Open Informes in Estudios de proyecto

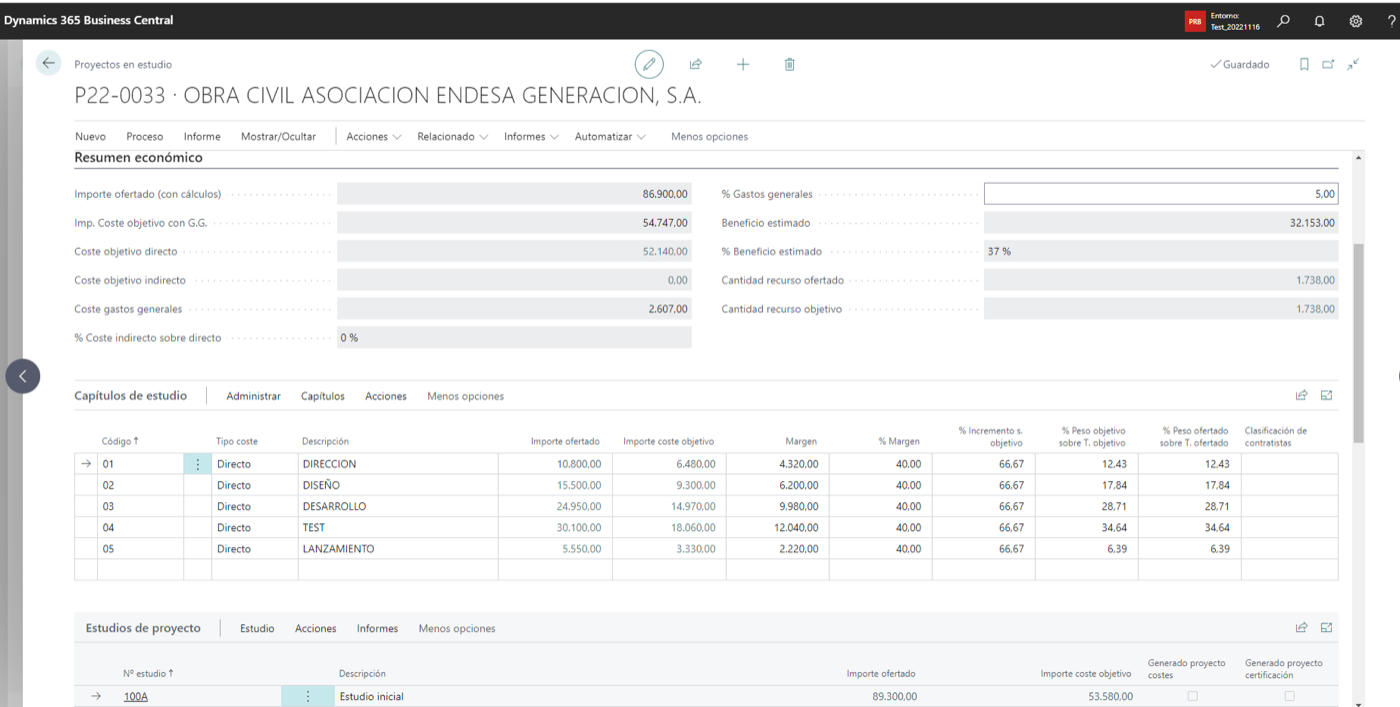coord(377,628)
